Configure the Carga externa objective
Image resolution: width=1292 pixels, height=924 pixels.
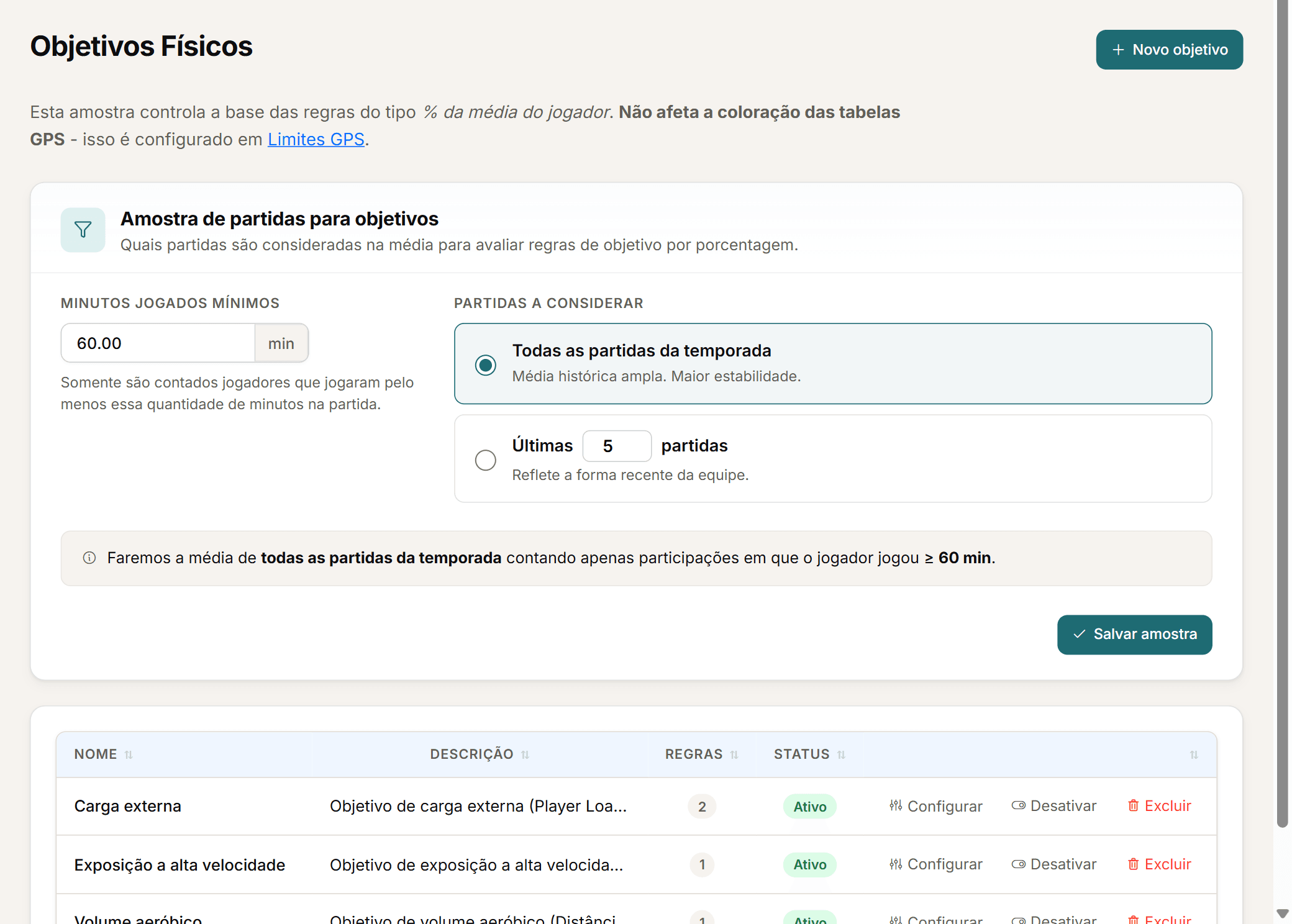pos(935,806)
